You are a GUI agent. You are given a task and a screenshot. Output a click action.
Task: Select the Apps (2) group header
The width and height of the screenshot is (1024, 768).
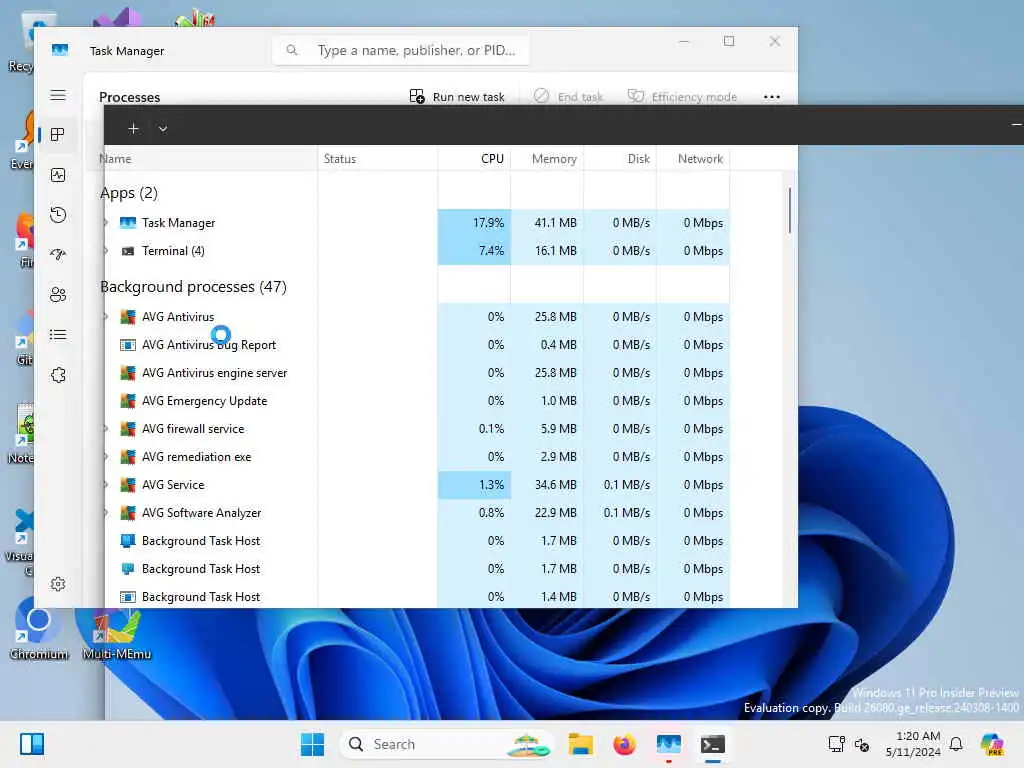(129, 193)
